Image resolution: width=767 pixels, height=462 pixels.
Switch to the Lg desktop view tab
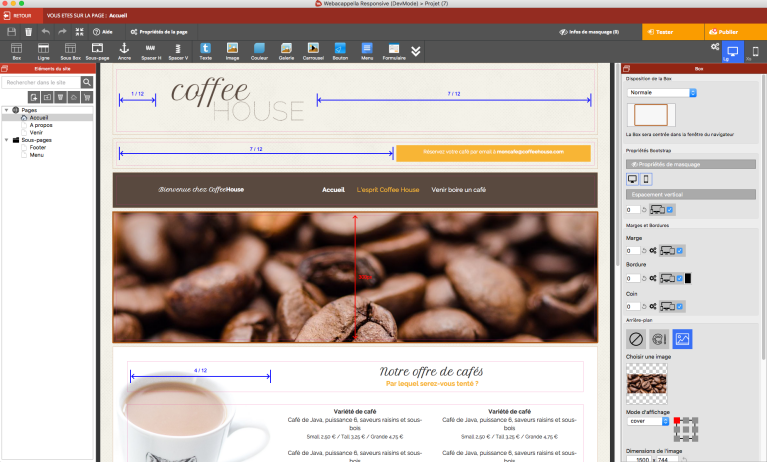tap(732, 52)
